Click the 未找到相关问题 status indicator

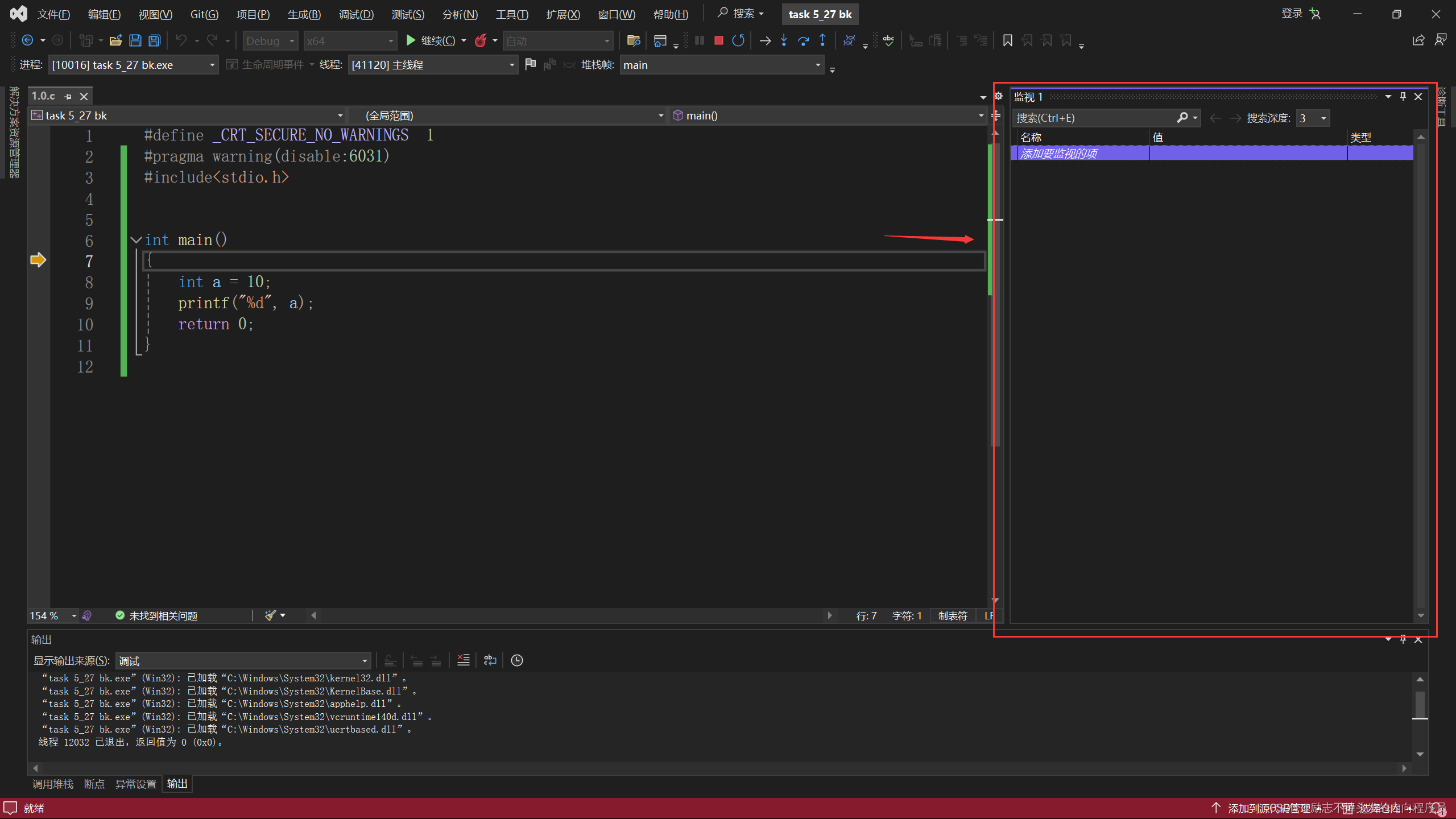tap(156, 615)
